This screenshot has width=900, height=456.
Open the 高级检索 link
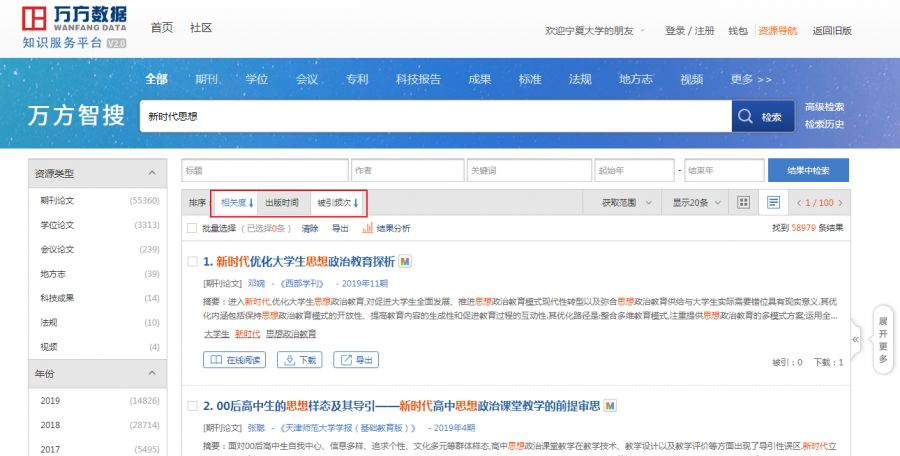click(x=824, y=107)
